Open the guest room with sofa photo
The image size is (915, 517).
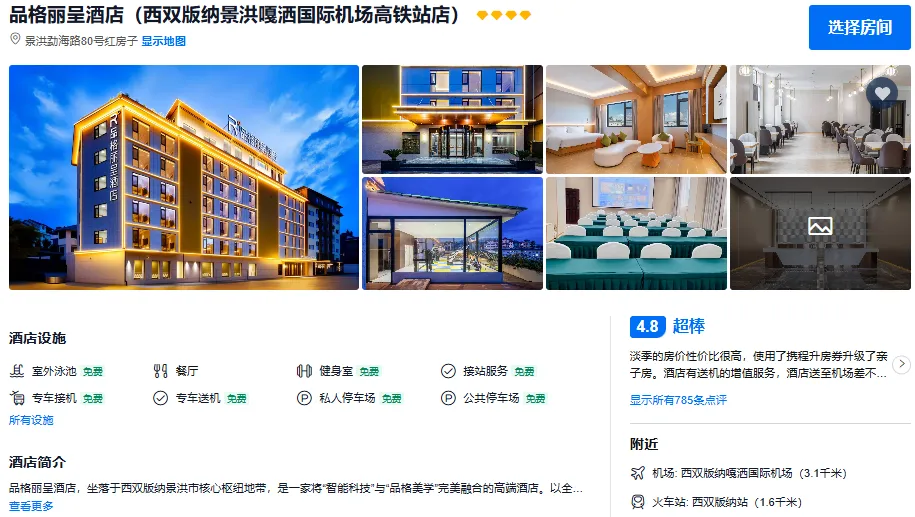637,120
